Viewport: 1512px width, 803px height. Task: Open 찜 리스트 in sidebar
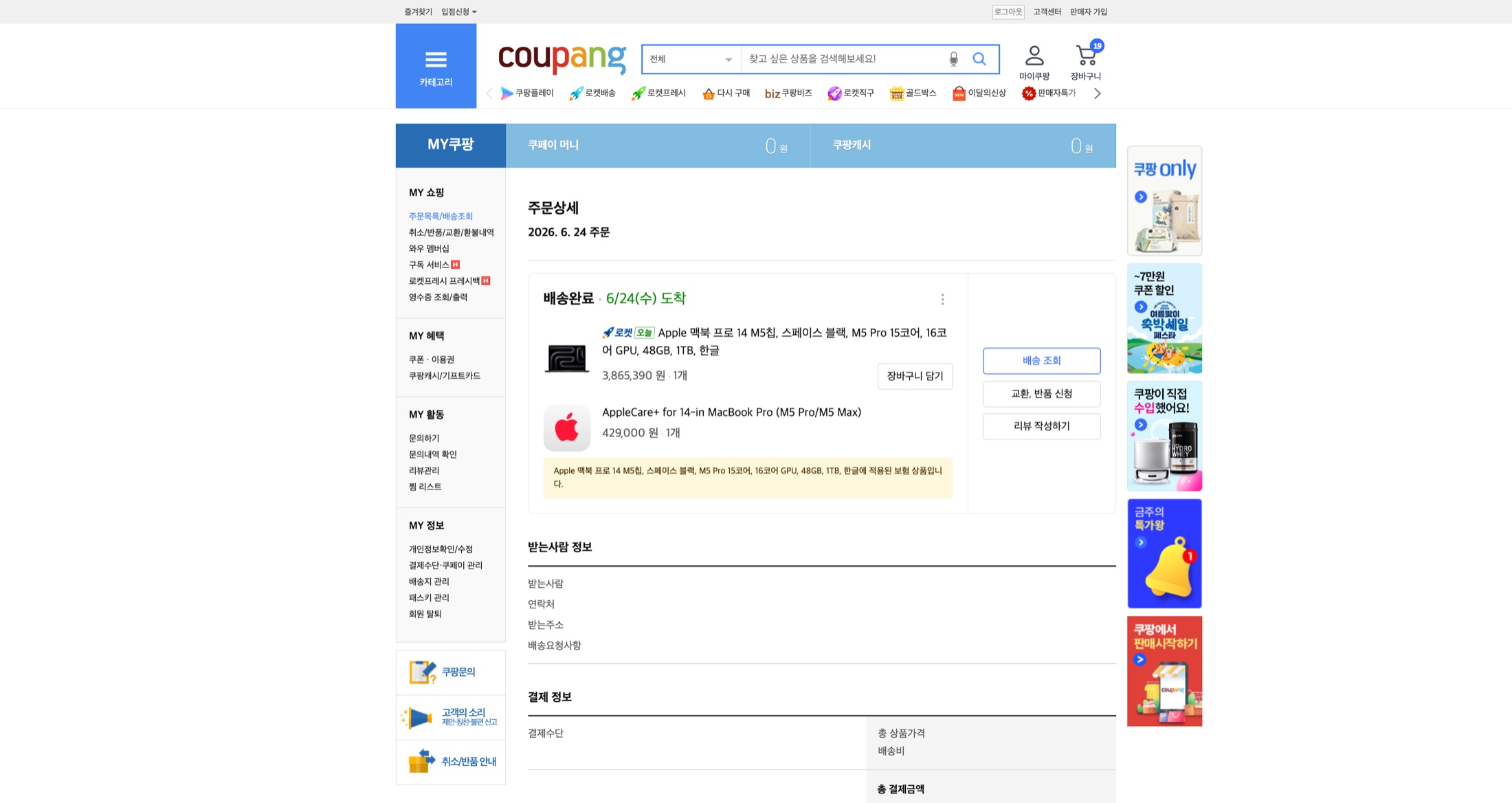pyautogui.click(x=425, y=487)
